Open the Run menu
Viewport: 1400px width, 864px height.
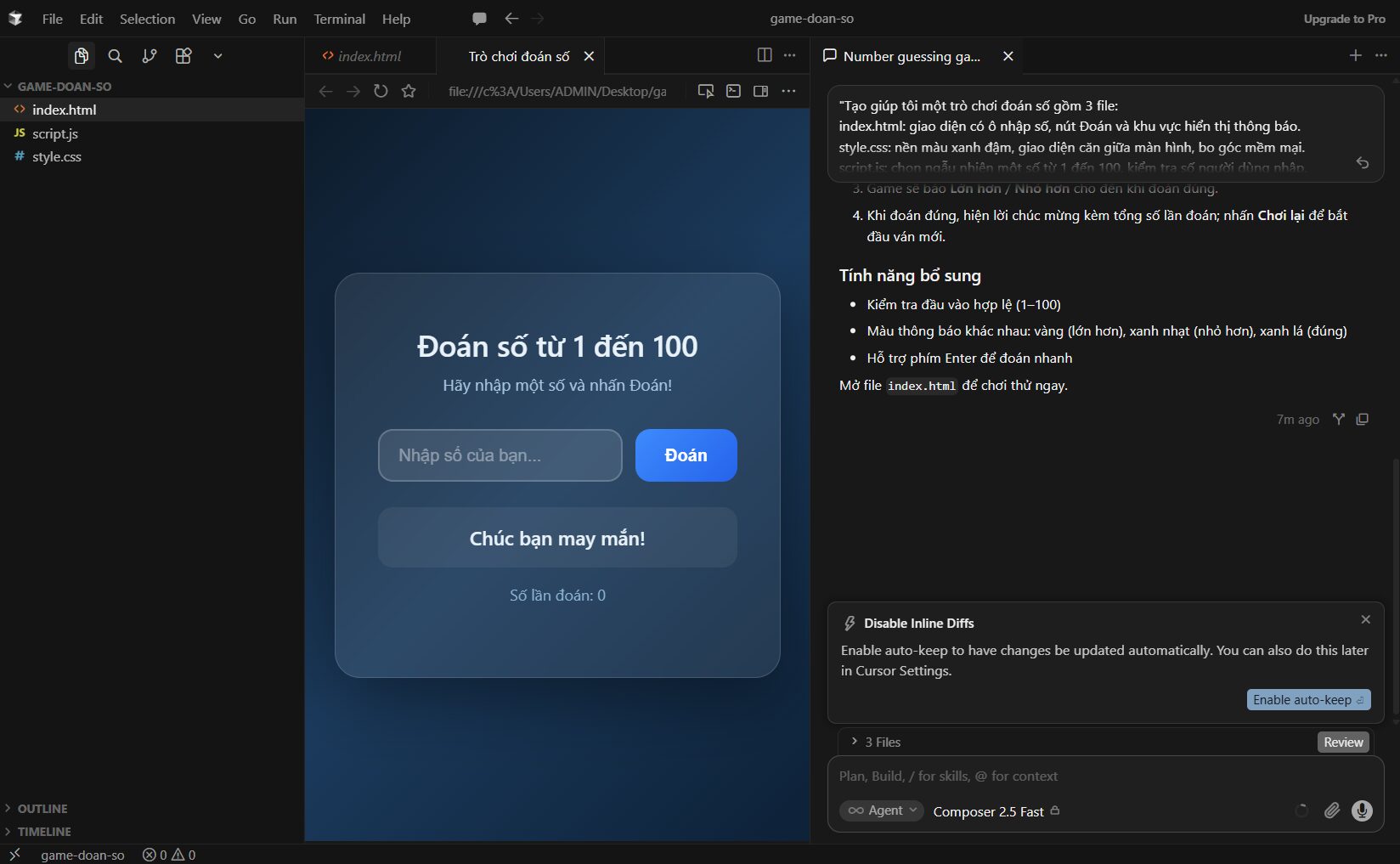(285, 19)
